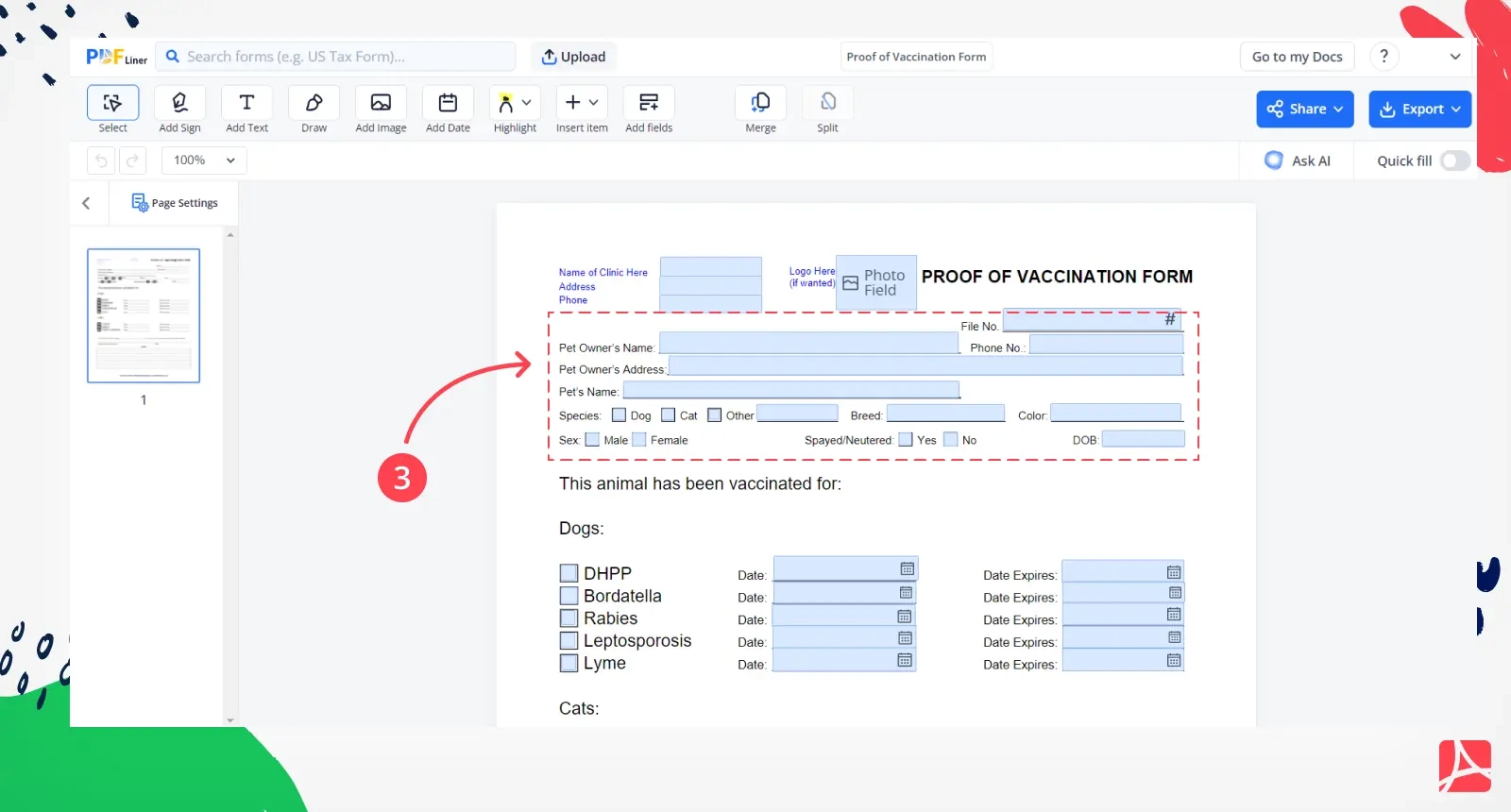Click the search forms input box
Screen dimensions: 1511x812
(x=336, y=57)
